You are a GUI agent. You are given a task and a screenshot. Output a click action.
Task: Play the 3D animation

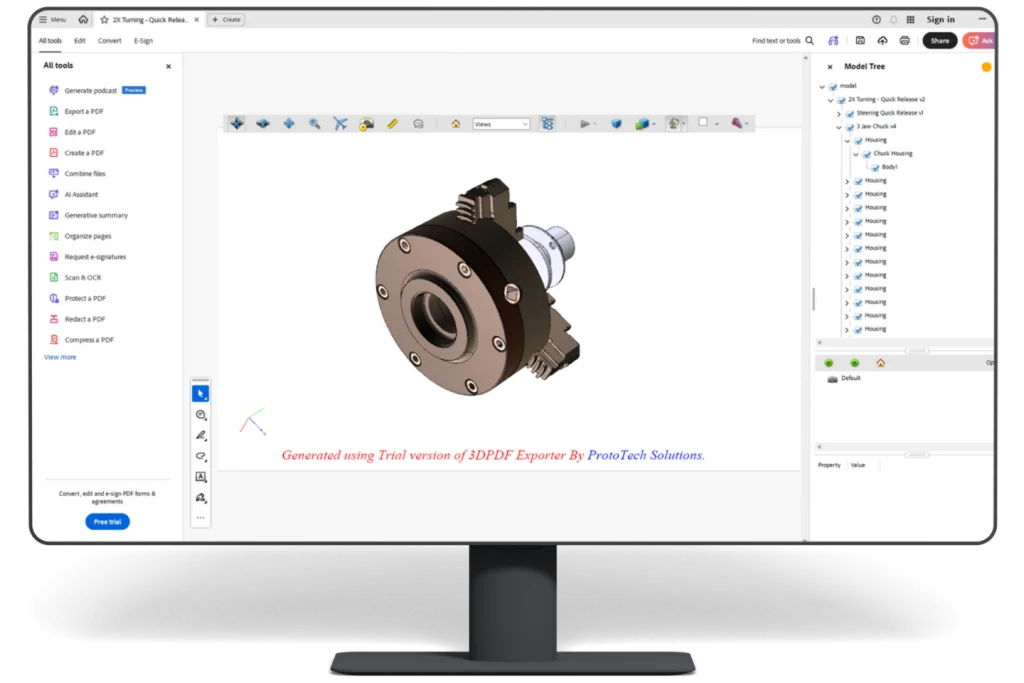(x=585, y=123)
